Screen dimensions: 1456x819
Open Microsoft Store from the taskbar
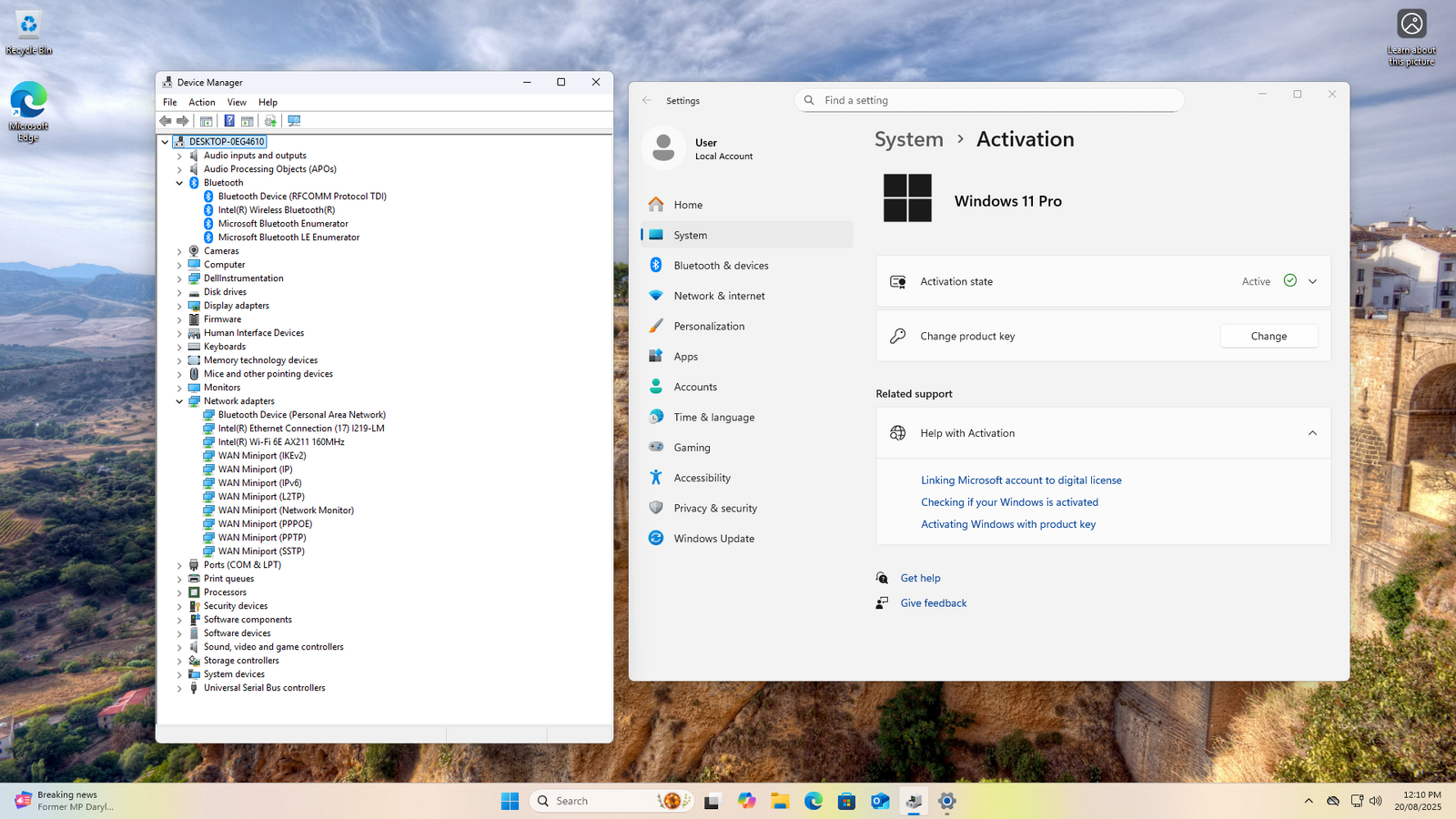[846, 801]
